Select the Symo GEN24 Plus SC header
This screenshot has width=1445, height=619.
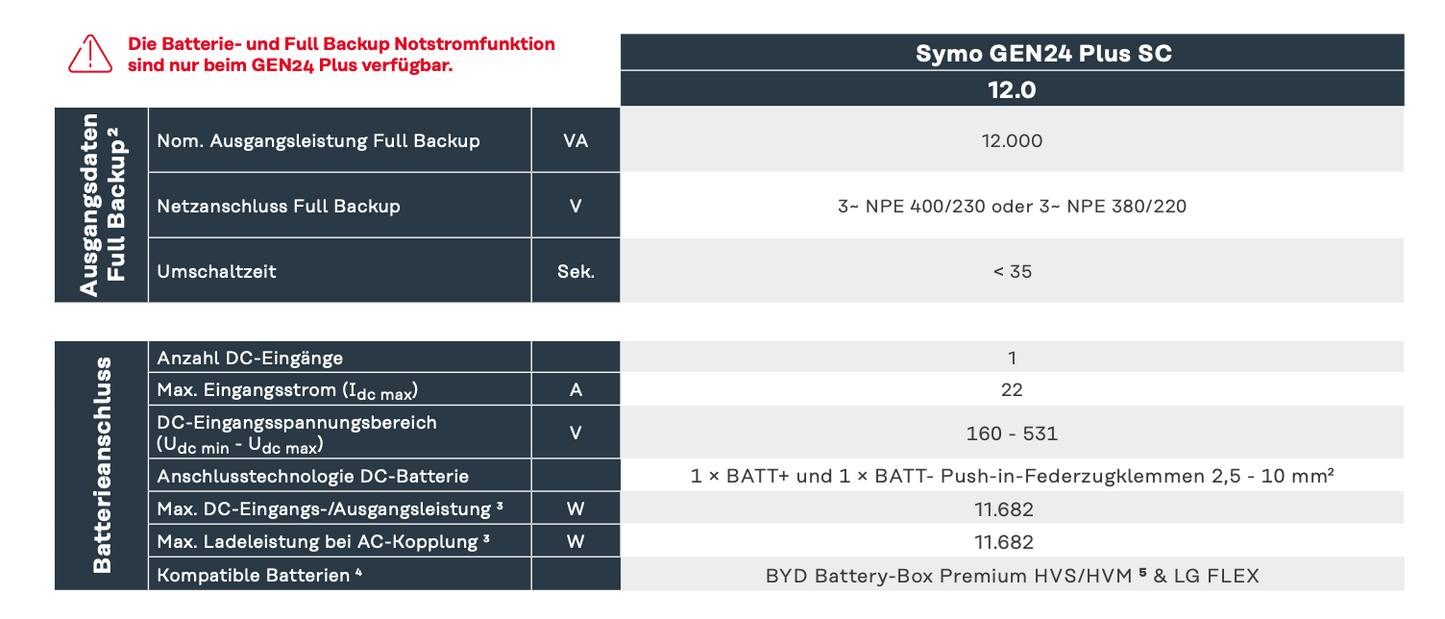point(1012,53)
